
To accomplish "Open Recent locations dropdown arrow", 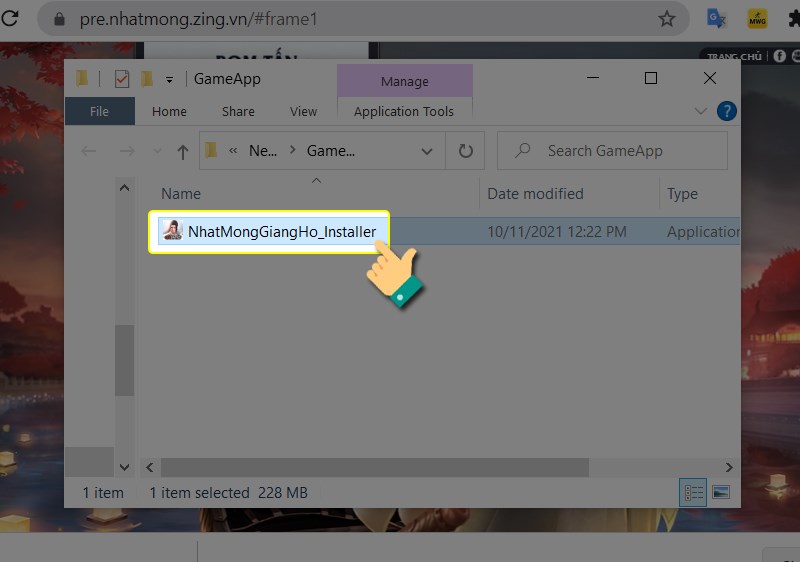I will point(157,151).
